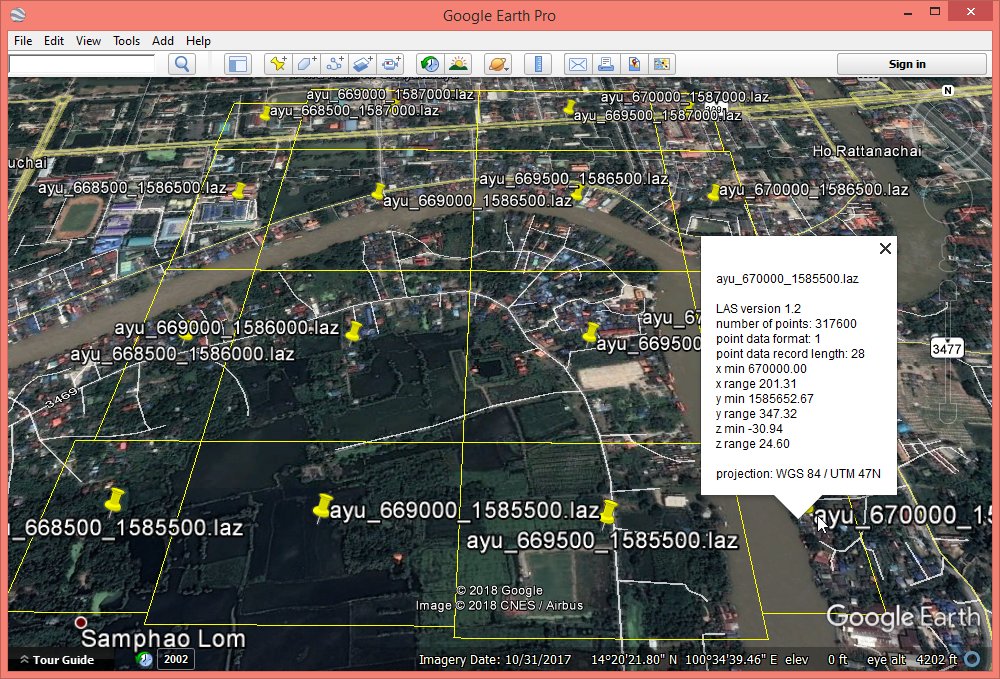The width and height of the screenshot is (1000, 679).
Task: Click the Record a Tour camera icon
Action: 391,64
